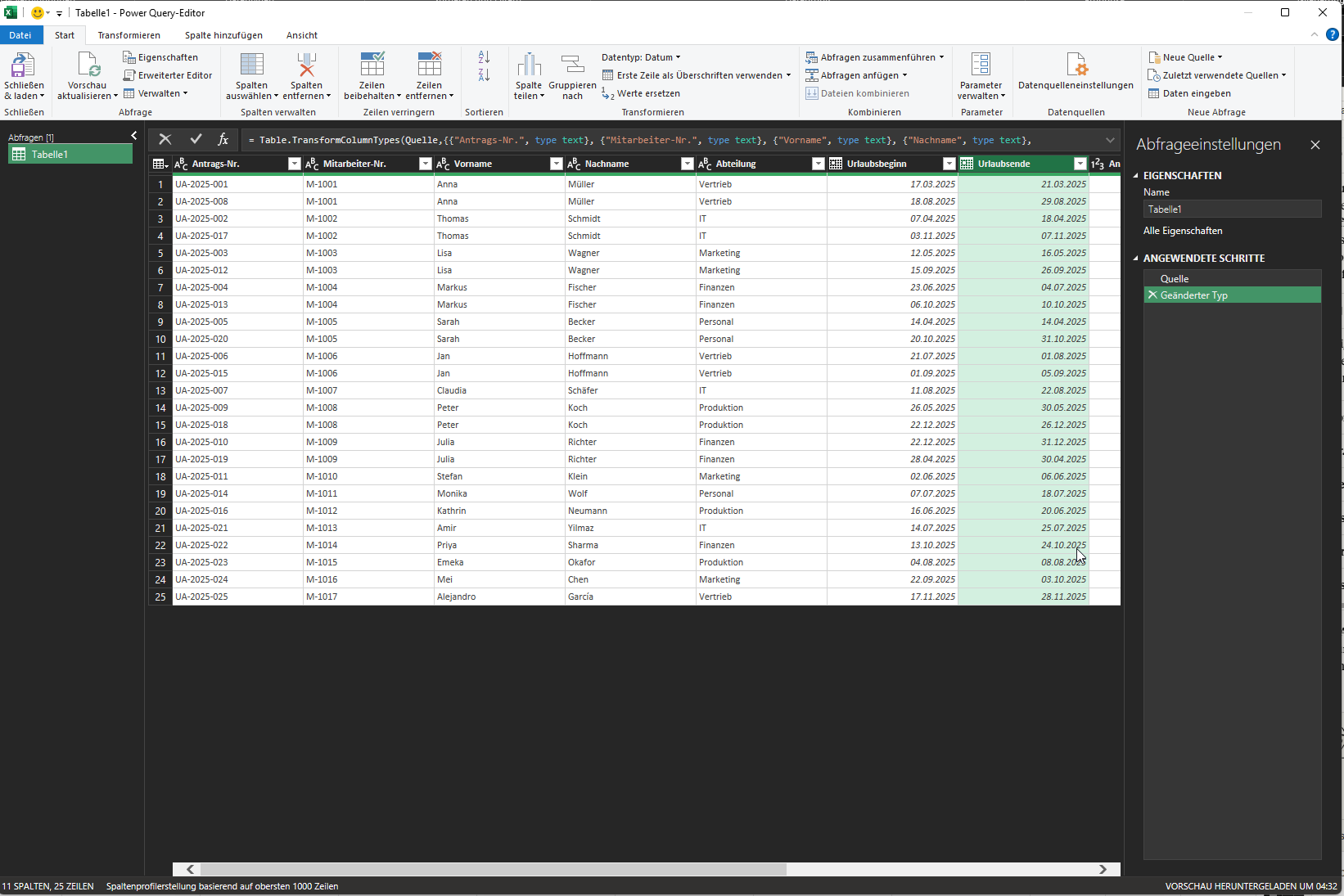Click Spalten entfernen icon

pyautogui.click(x=306, y=65)
